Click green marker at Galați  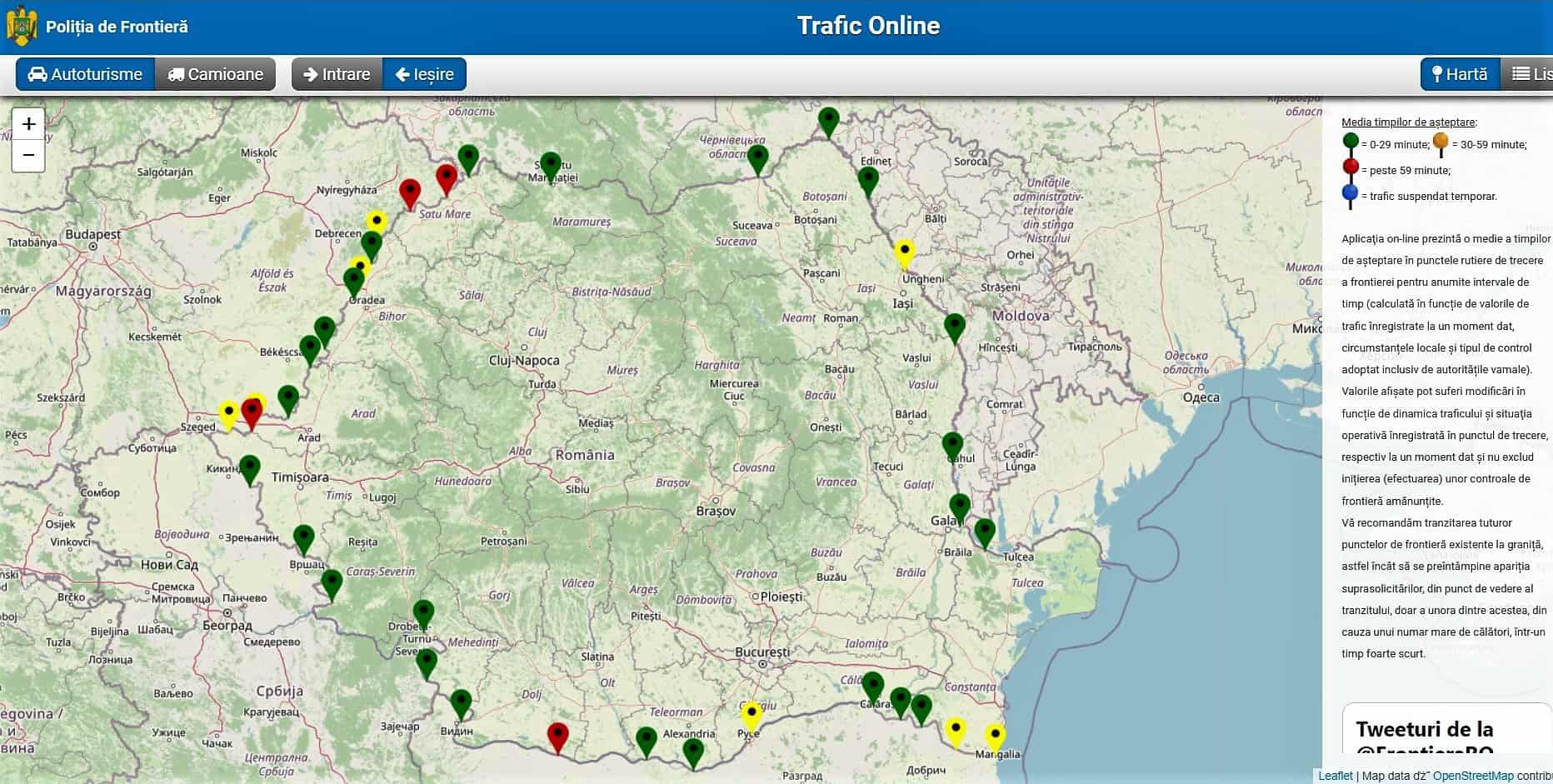[x=960, y=509]
